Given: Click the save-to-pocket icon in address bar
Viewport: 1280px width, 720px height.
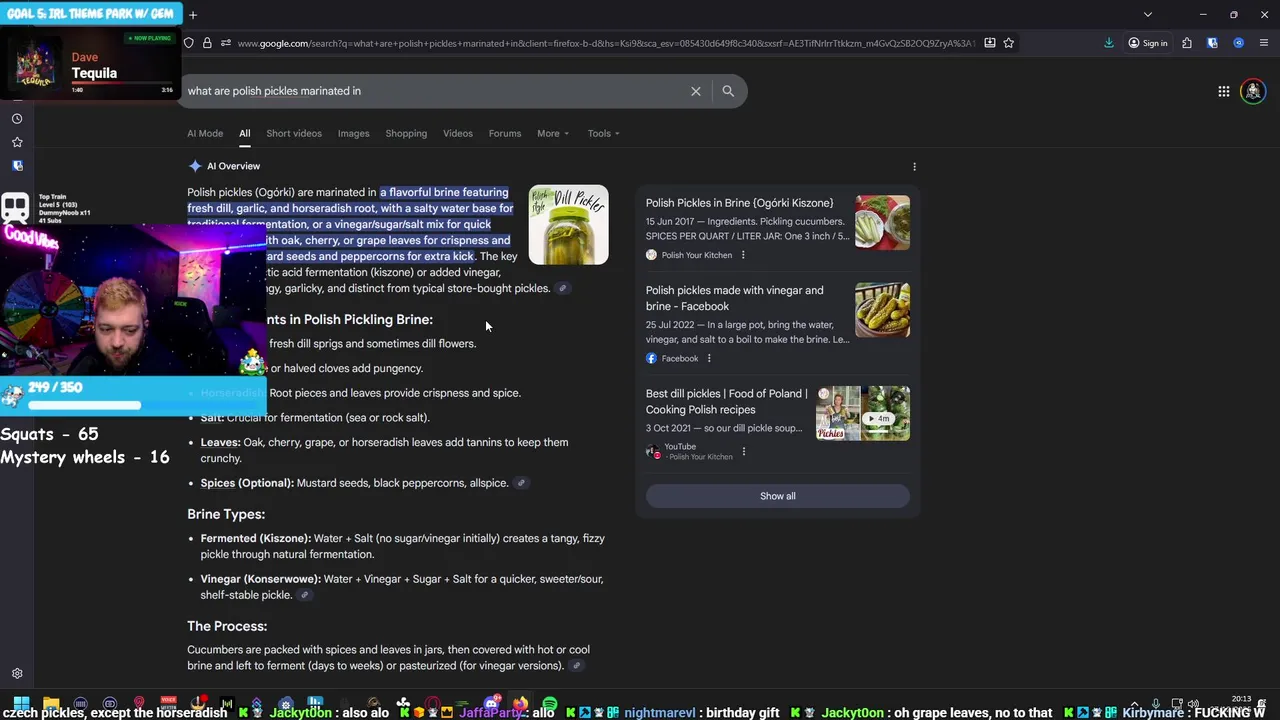Looking at the screenshot, I should (x=989, y=43).
